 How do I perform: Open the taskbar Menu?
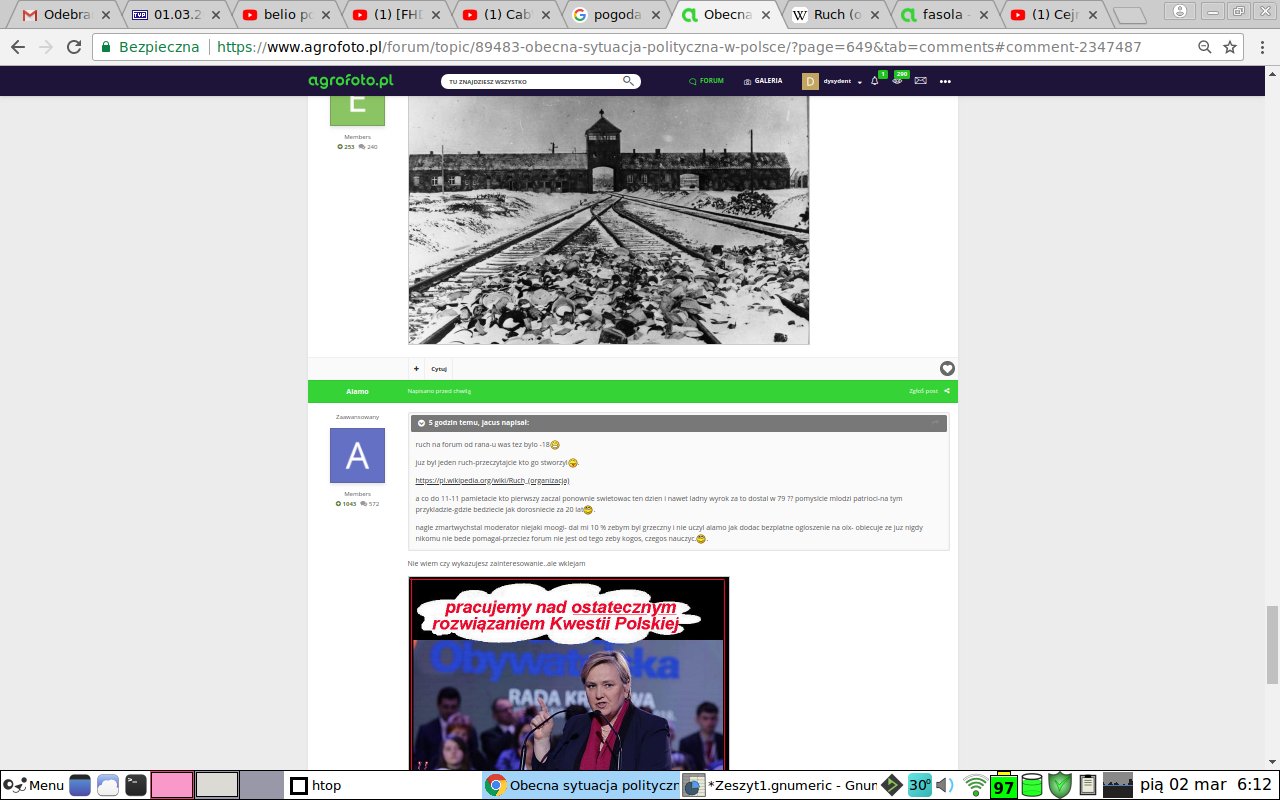pyautogui.click(x=34, y=785)
